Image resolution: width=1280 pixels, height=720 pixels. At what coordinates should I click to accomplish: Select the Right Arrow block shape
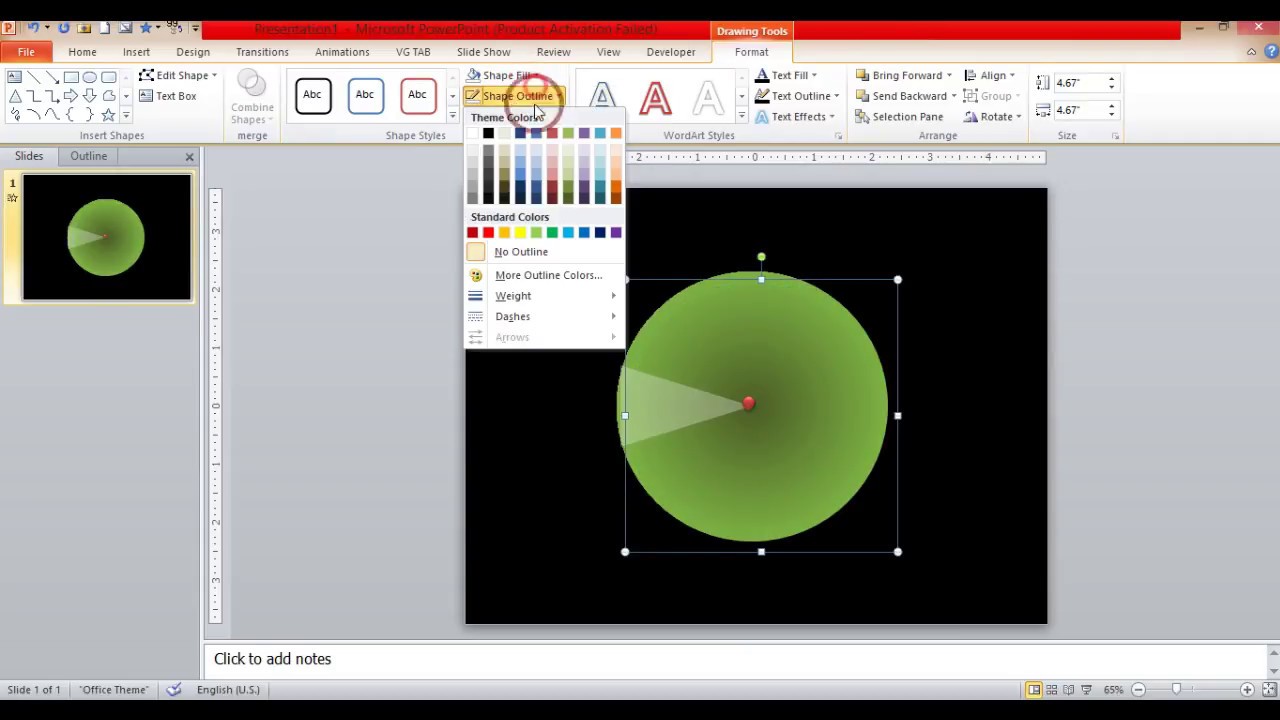[71, 96]
